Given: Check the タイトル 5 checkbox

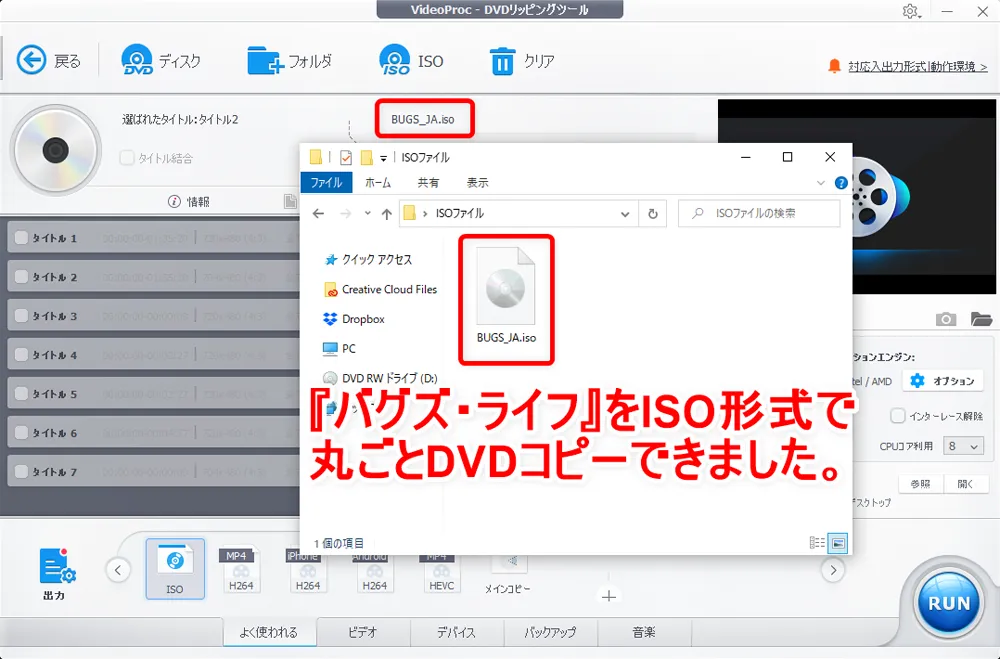Looking at the screenshot, I should (x=21, y=393).
